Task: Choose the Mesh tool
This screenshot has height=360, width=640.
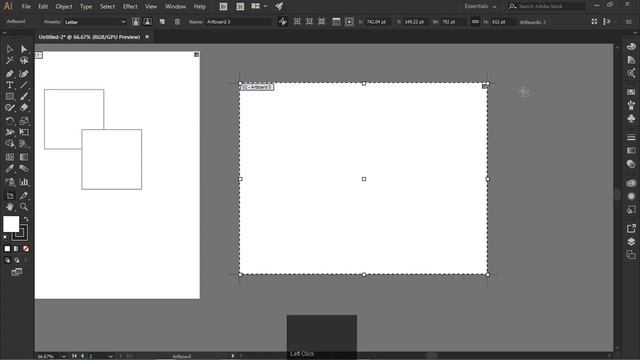Action: tap(9, 157)
